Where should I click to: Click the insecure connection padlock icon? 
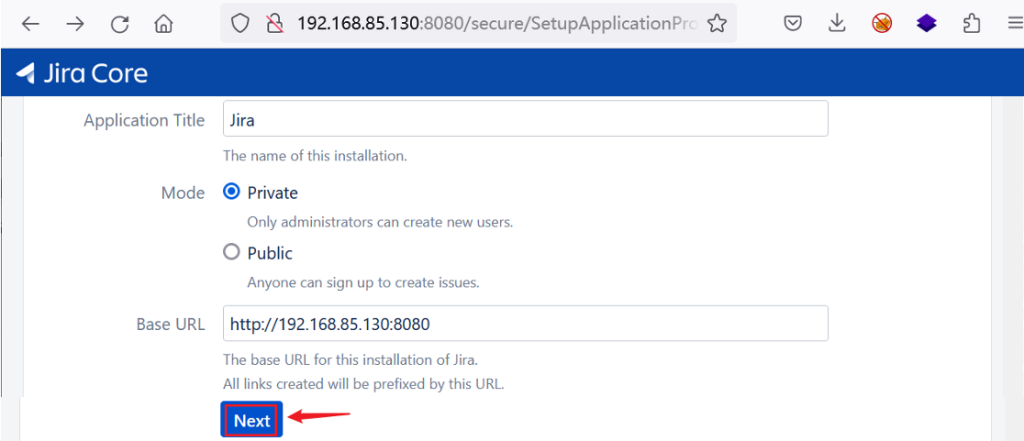click(276, 24)
